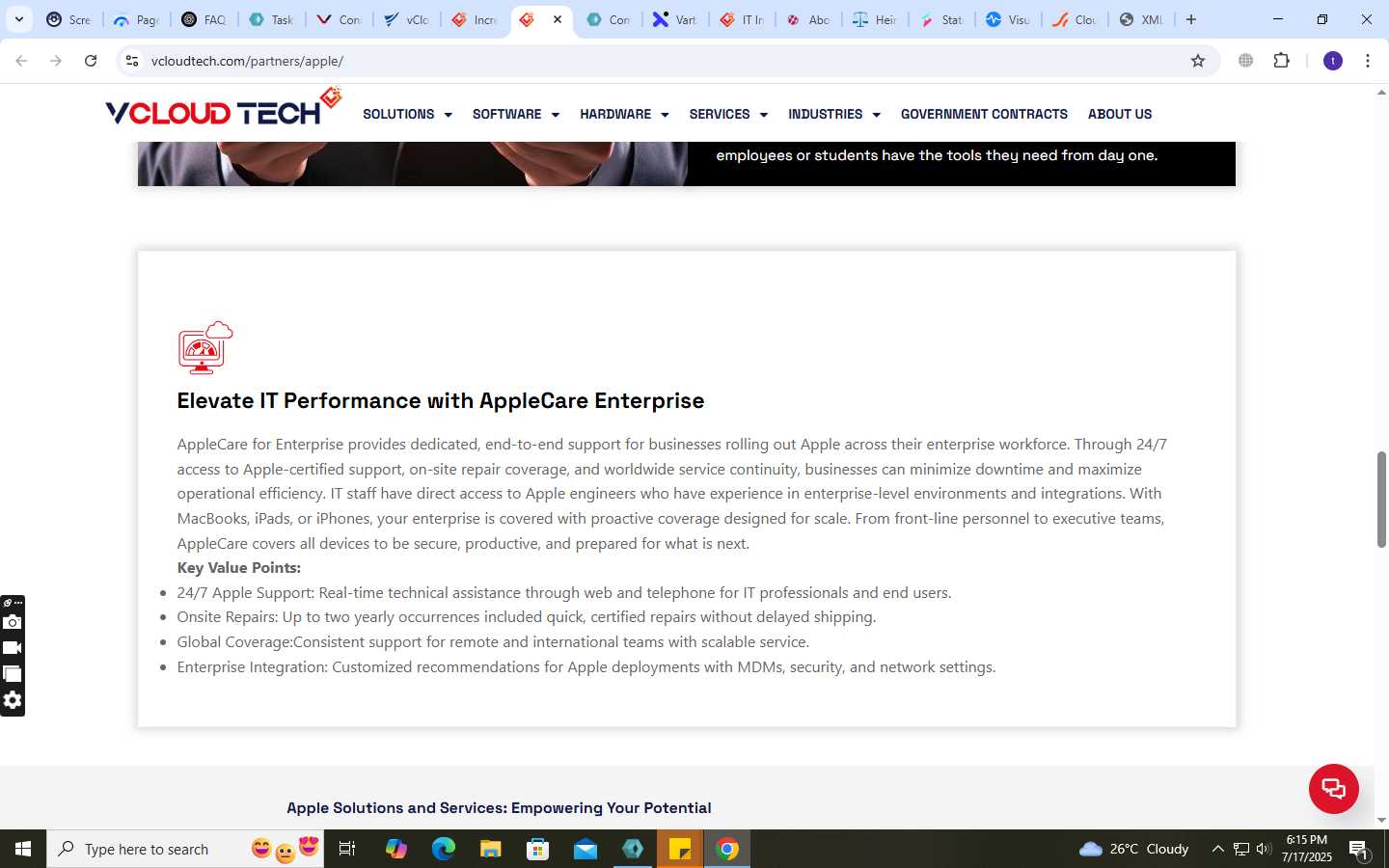
Task: Click the Windows search box
Action: (x=185, y=849)
